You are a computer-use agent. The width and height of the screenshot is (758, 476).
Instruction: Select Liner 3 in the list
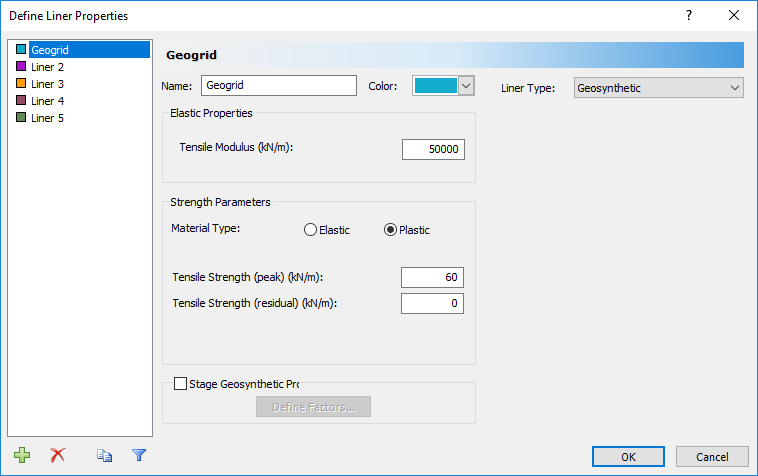click(x=47, y=84)
